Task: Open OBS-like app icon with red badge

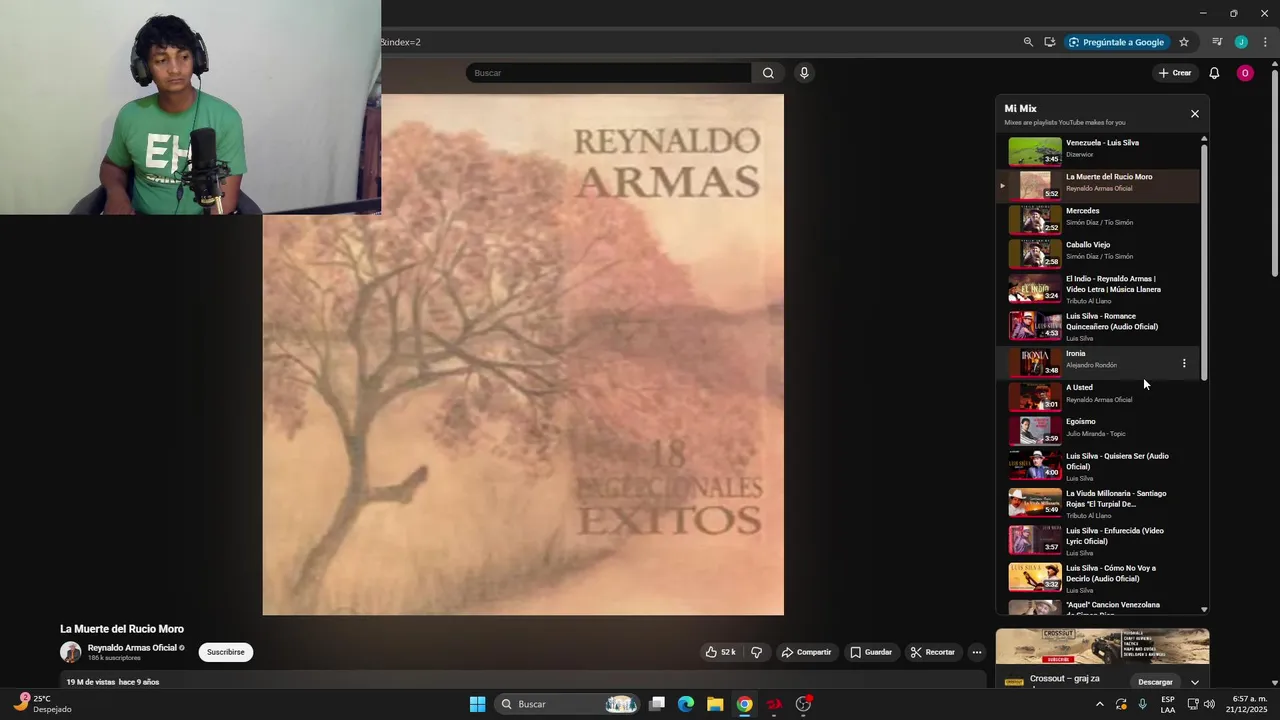Action: (x=803, y=704)
